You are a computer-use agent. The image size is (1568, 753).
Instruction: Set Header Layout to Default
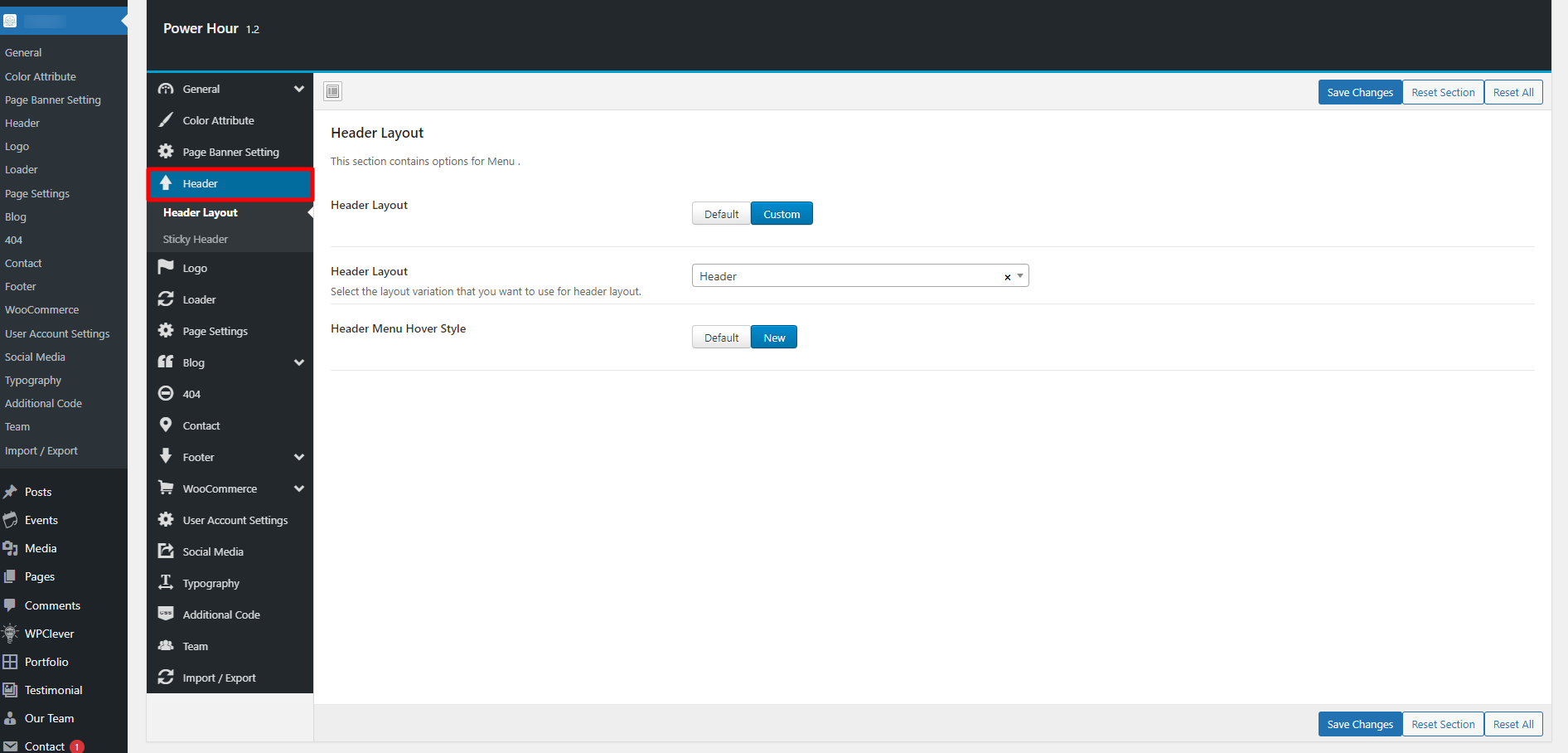click(x=721, y=214)
